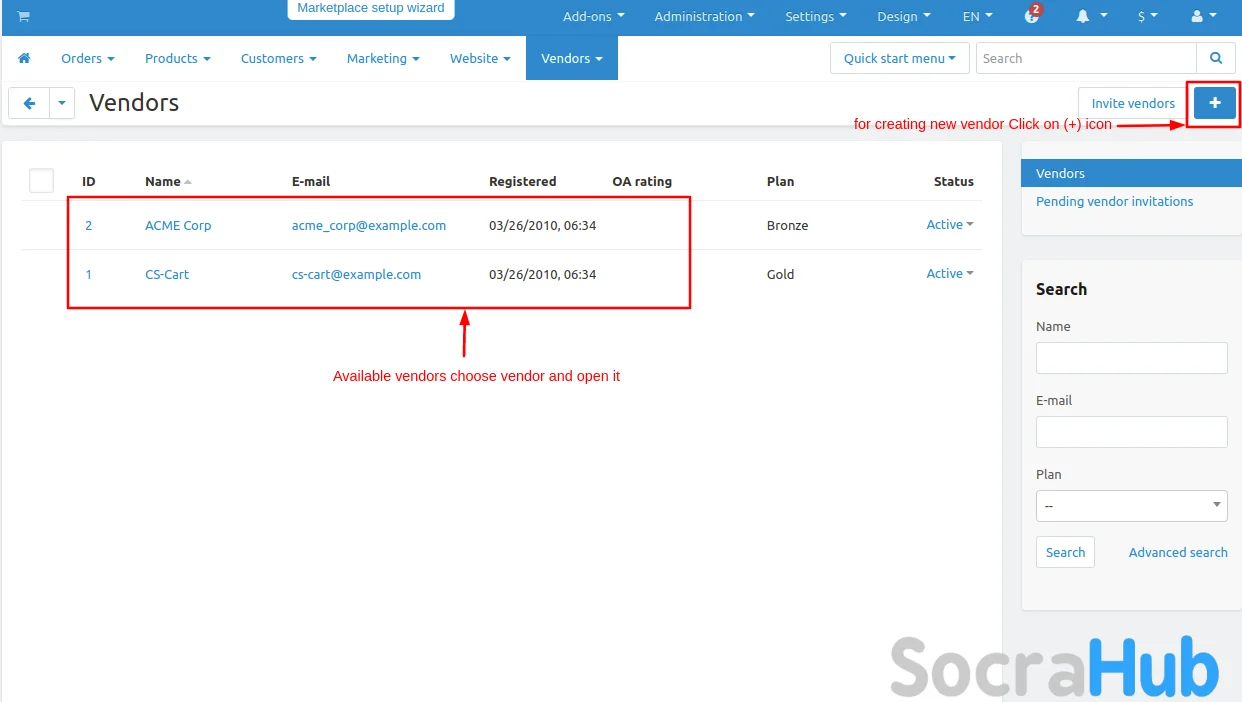Toggle the select-all vendors checkbox
Viewport: 1242px width, 702px height.
point(41,181)
